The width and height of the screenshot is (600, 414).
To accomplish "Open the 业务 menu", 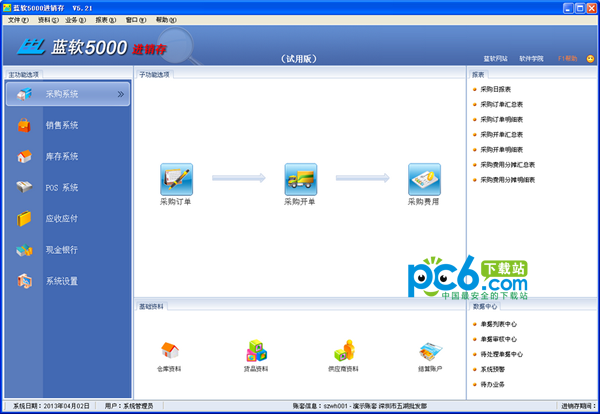I will (75, 20).
